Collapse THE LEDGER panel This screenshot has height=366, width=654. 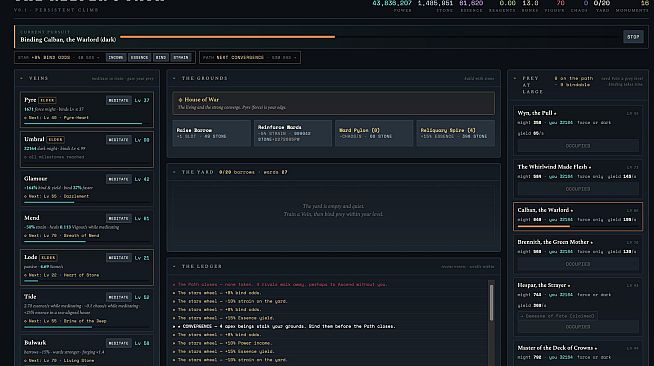(x=174, y=266)
